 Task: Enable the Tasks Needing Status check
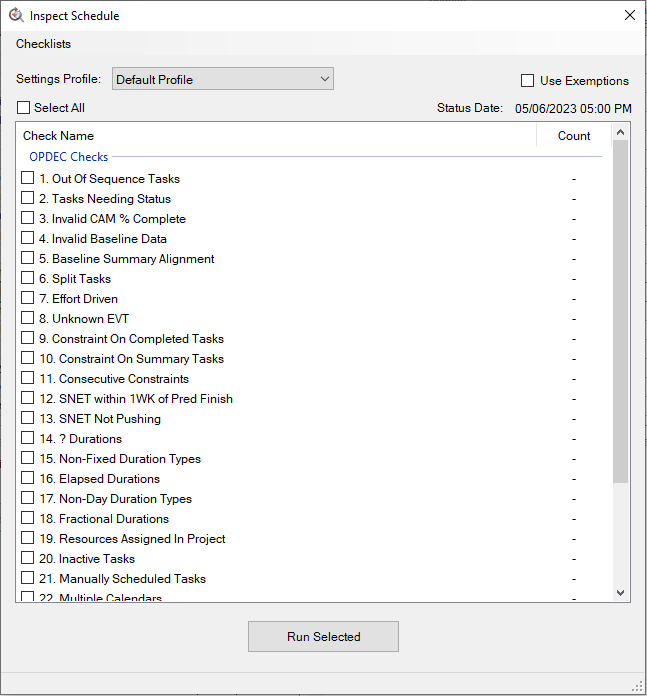click(x=28, y=198)
